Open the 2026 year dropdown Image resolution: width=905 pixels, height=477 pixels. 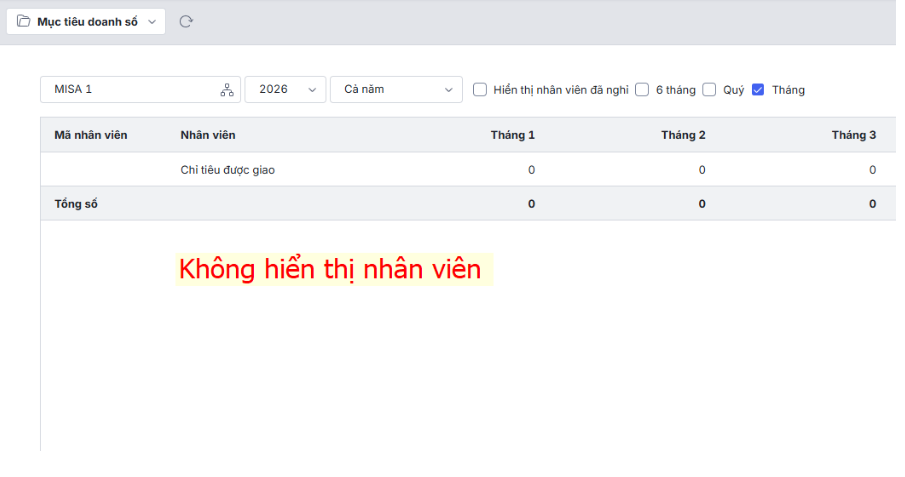click(285, 89)
